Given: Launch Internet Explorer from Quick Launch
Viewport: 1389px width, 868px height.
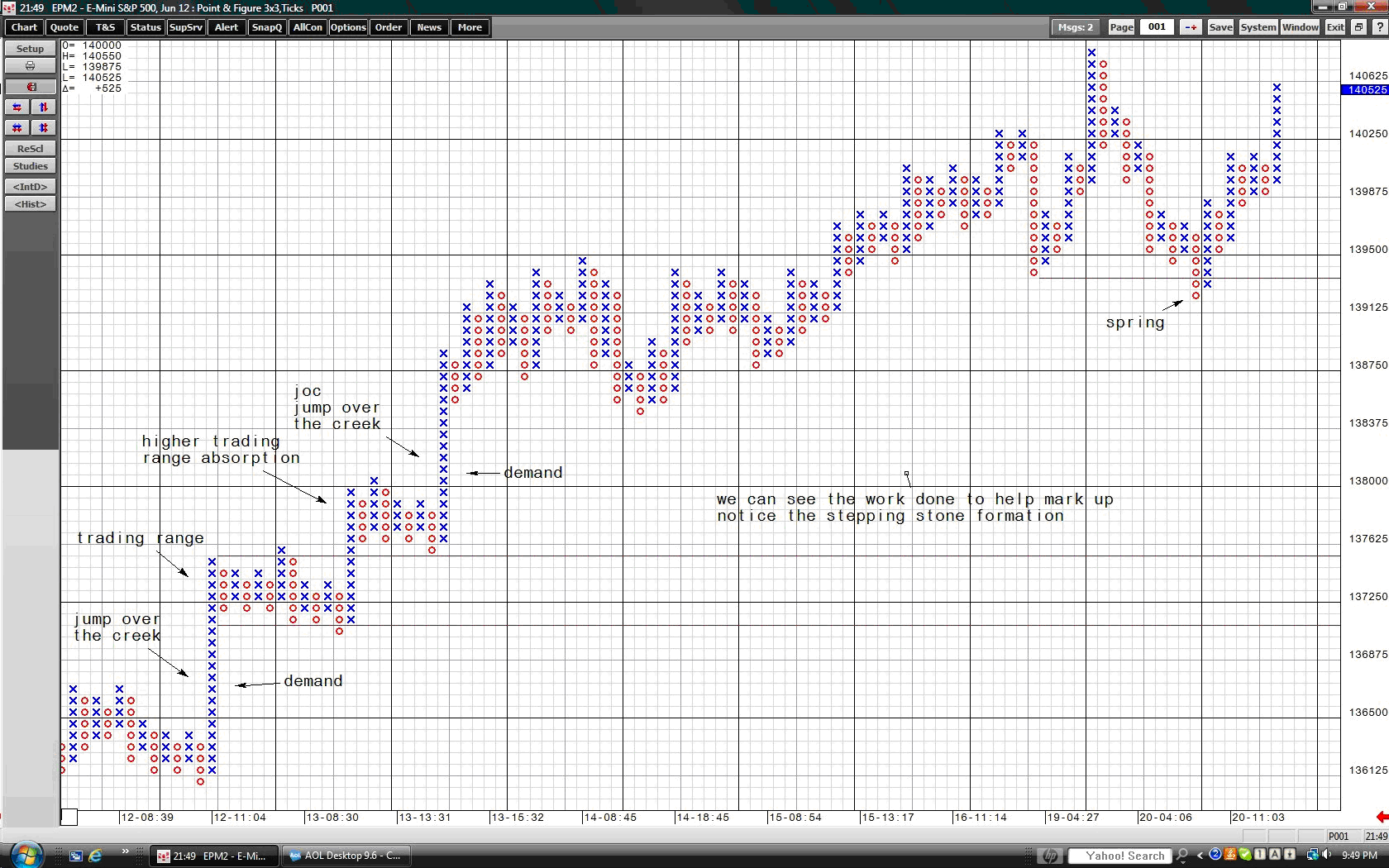Looking at the screenshot, I should point(95,856).
